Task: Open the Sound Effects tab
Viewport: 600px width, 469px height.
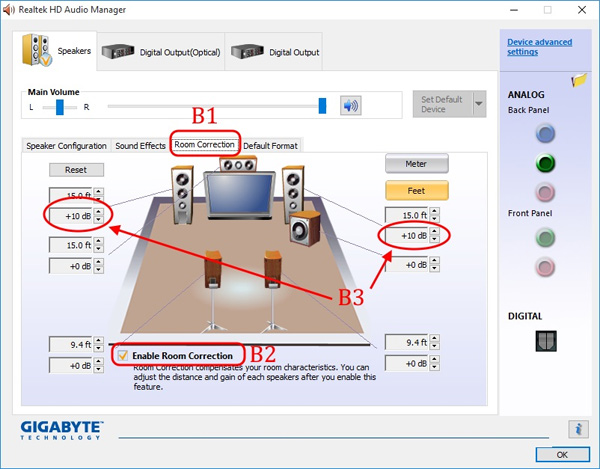Action: point(140,146)
